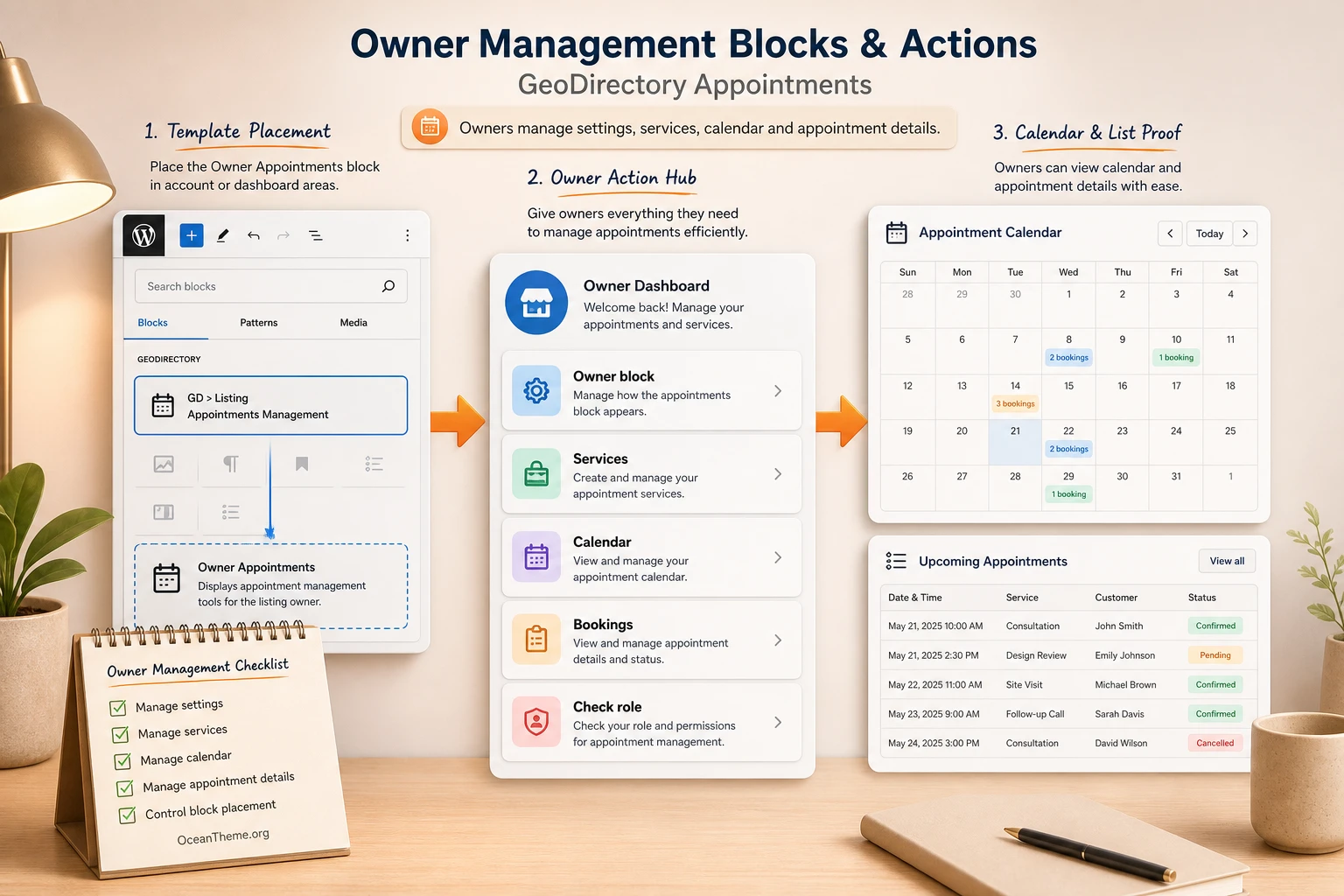Click Confirmed status for Sarah Davis
This screenshot has width=1344, height=896.
tap(1215, 714)
